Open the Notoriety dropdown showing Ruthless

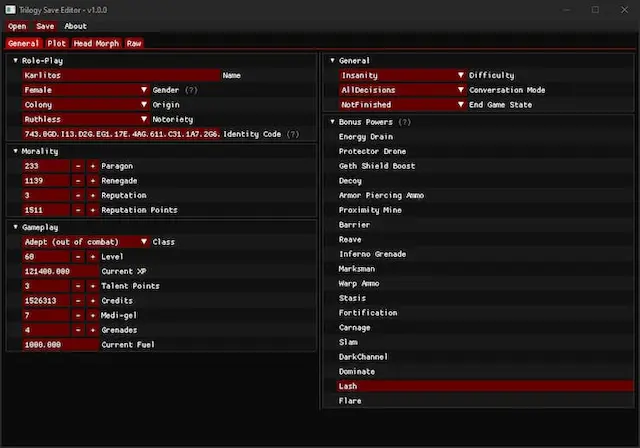coord(86,119)
